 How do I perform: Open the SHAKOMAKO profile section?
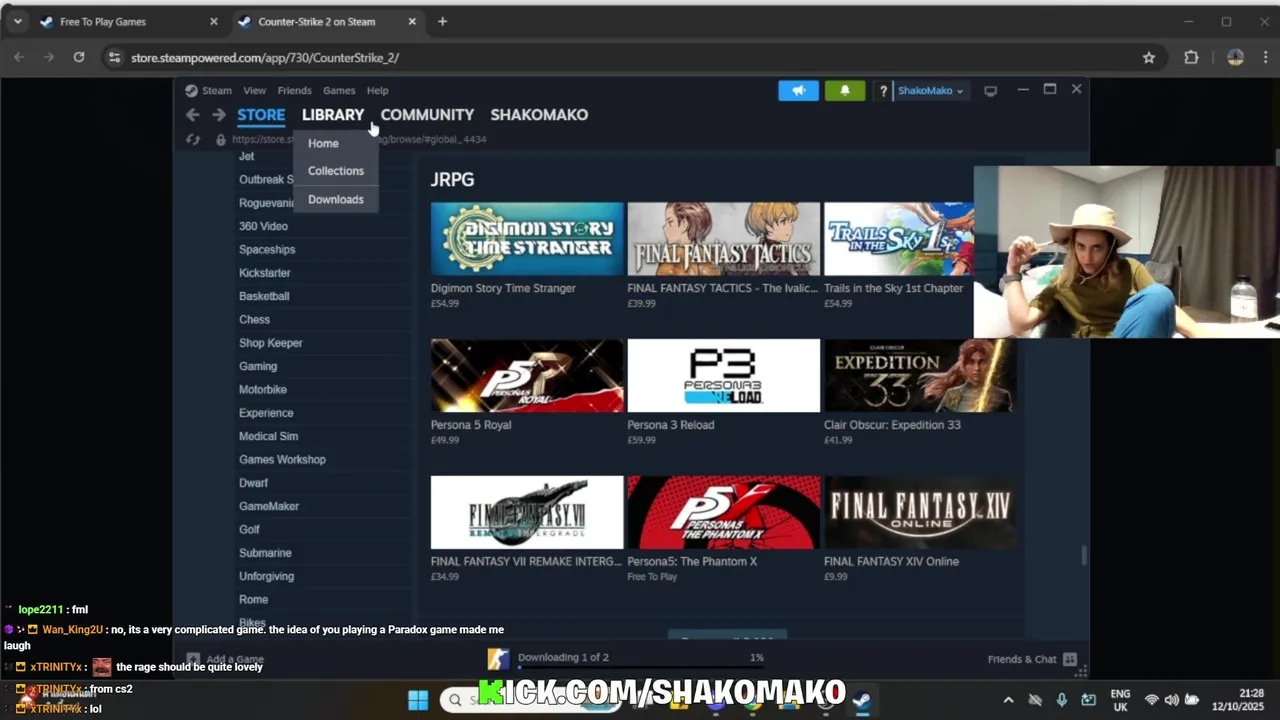[539, 115]
